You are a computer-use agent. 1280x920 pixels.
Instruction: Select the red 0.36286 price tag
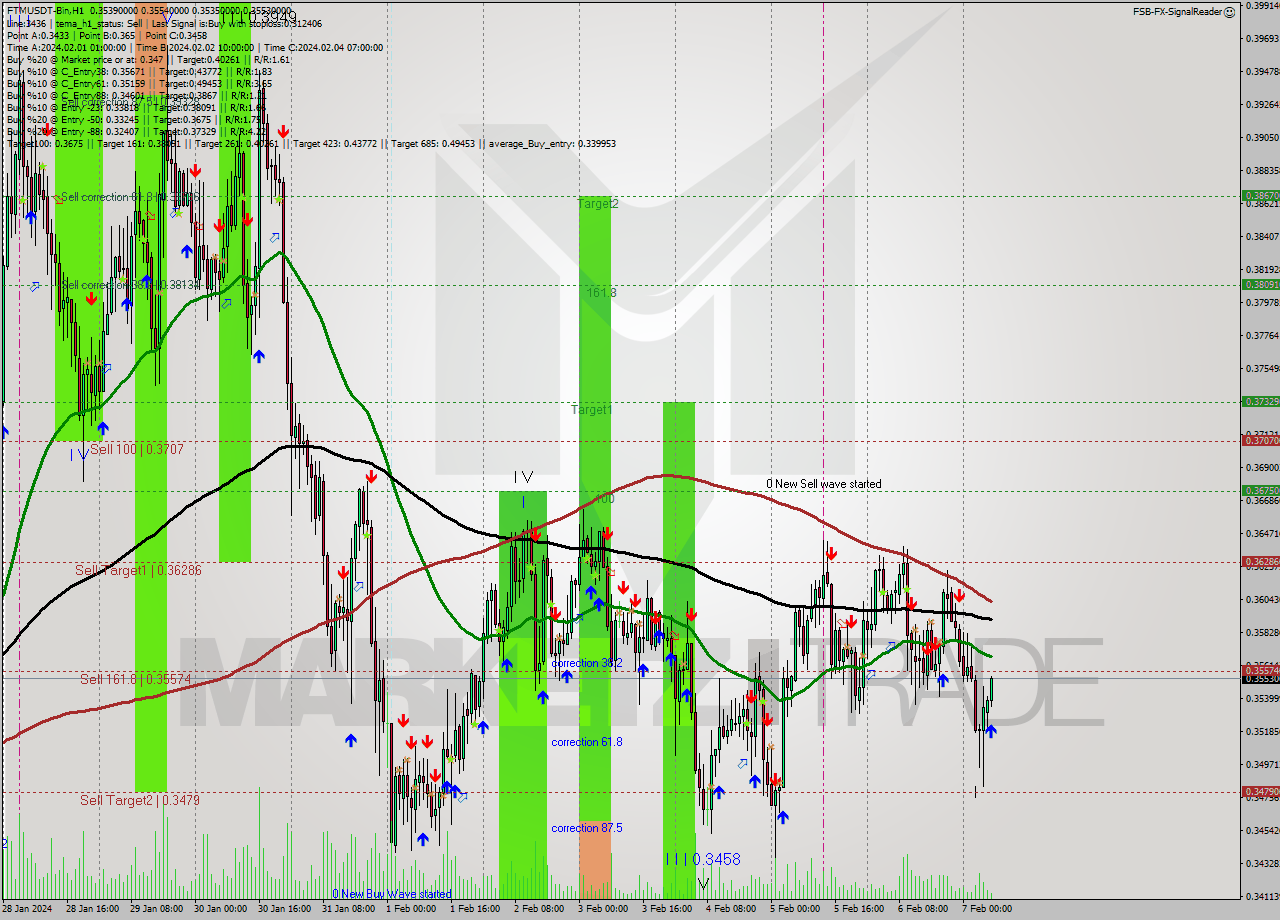1260,561
